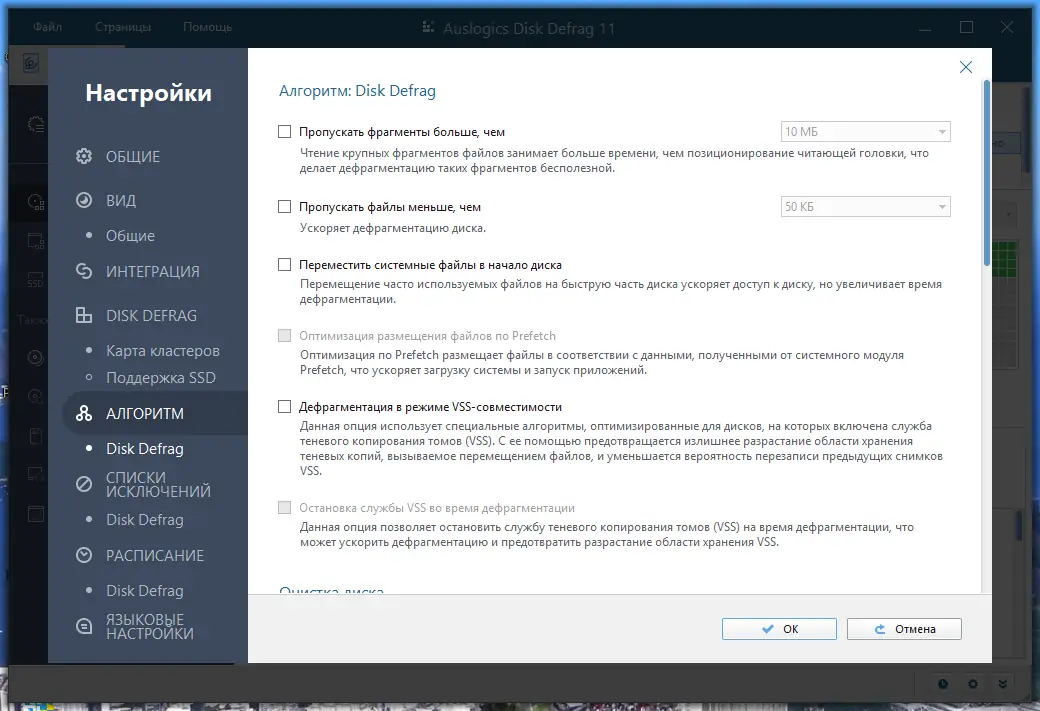Image resolution: width=1040 pixels, height=711 pixels.
Task: Open РАСПИСАНИЕ clock icon
Action: (x=84, y=555)
